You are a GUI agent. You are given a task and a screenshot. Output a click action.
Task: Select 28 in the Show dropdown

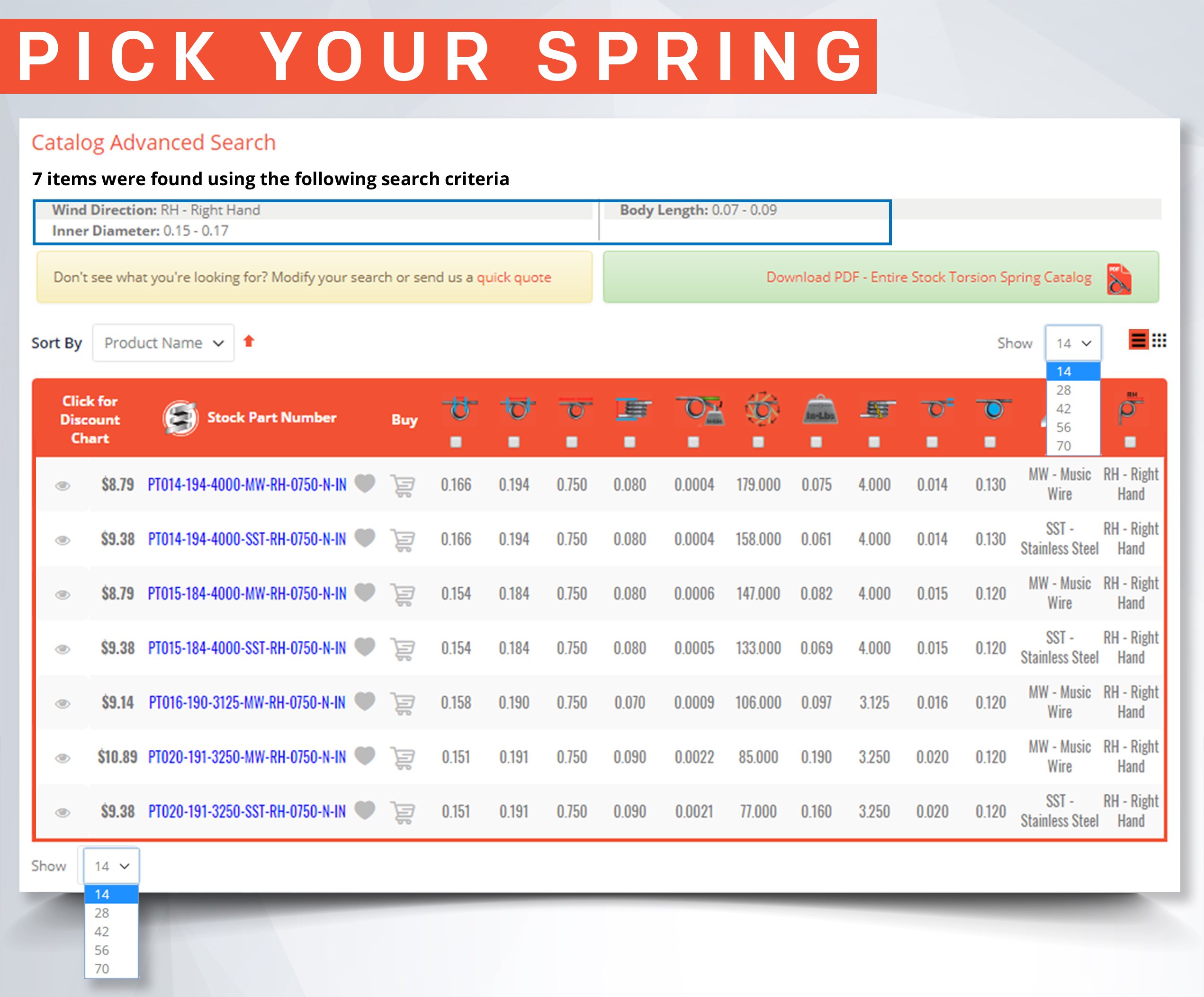coord(1064,390)
